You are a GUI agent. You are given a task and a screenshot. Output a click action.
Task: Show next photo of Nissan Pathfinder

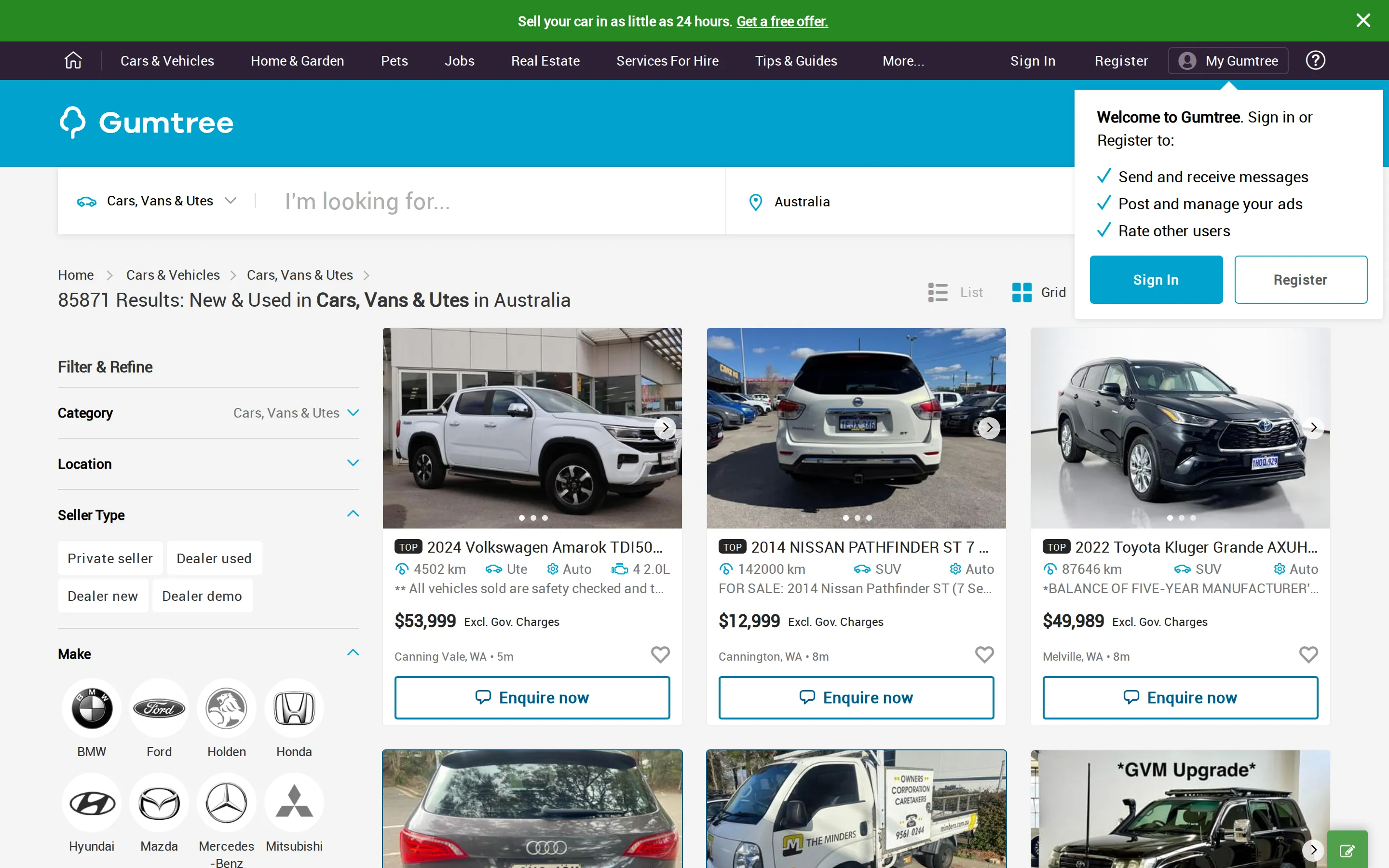point(989,427)
